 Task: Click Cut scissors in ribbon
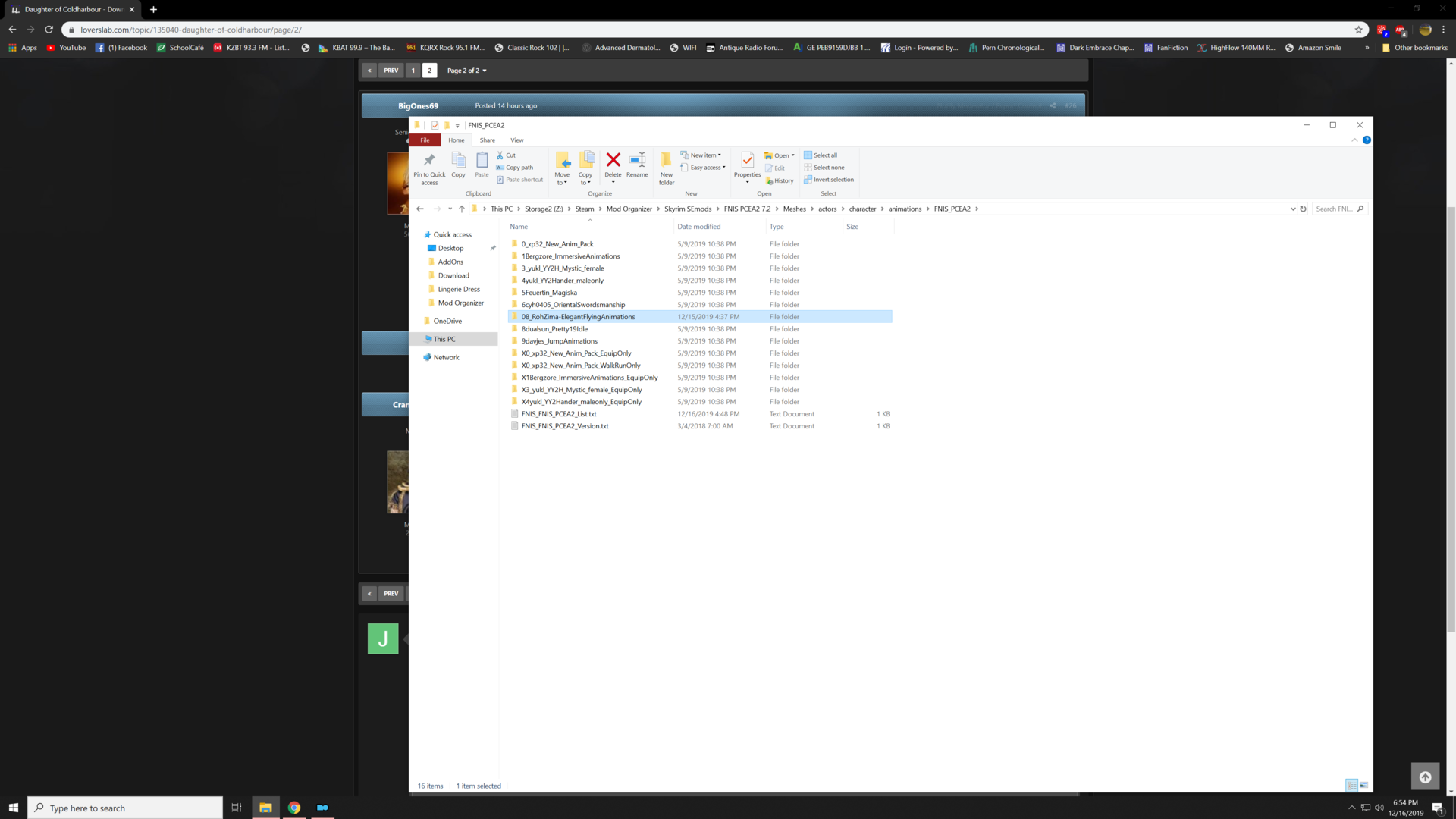[x=506, y=155]
